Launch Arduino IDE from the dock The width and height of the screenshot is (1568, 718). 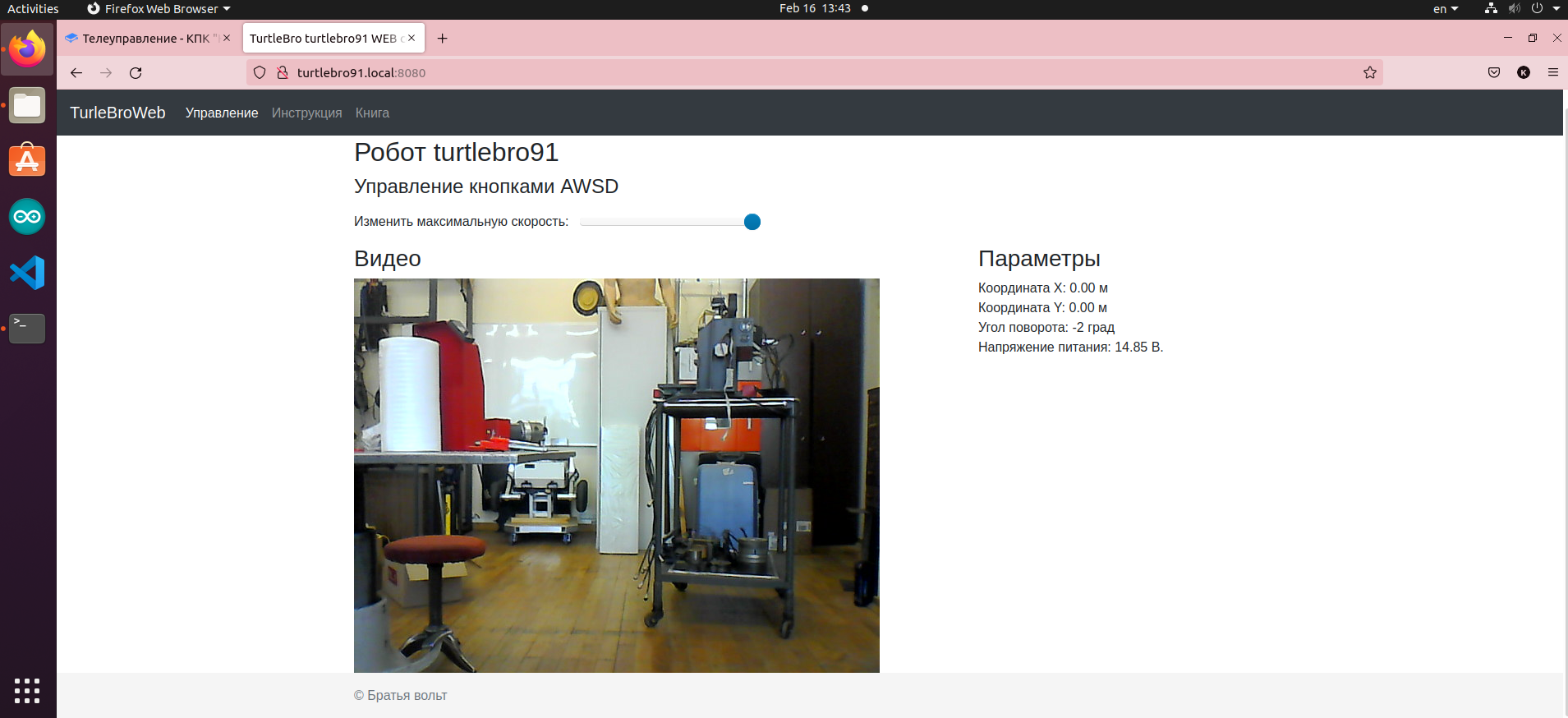point(27,217)
